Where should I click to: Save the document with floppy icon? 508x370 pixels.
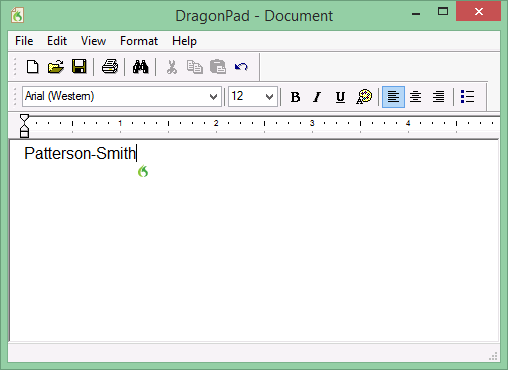79,67
